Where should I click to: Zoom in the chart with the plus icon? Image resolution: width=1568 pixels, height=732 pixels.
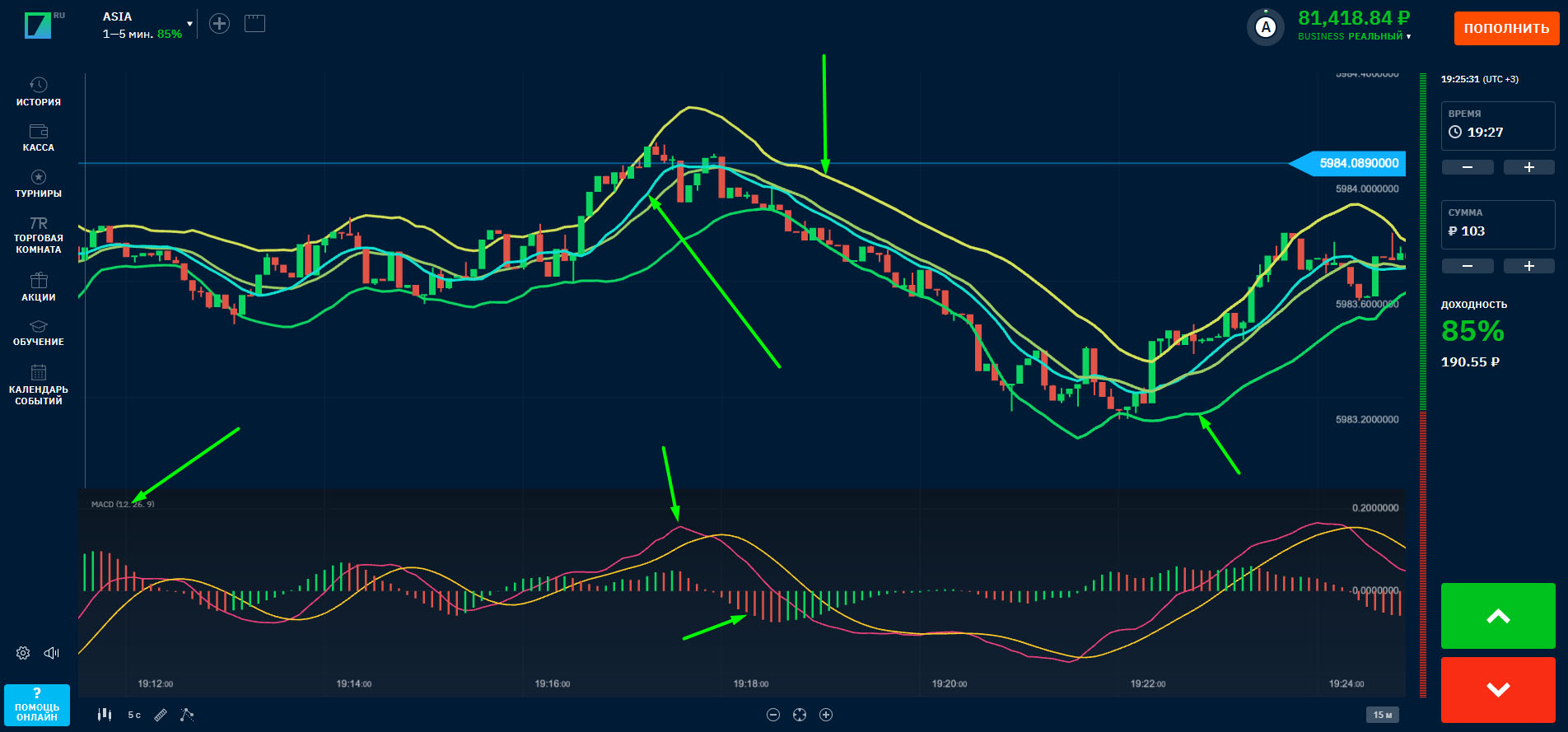[826, 715]
